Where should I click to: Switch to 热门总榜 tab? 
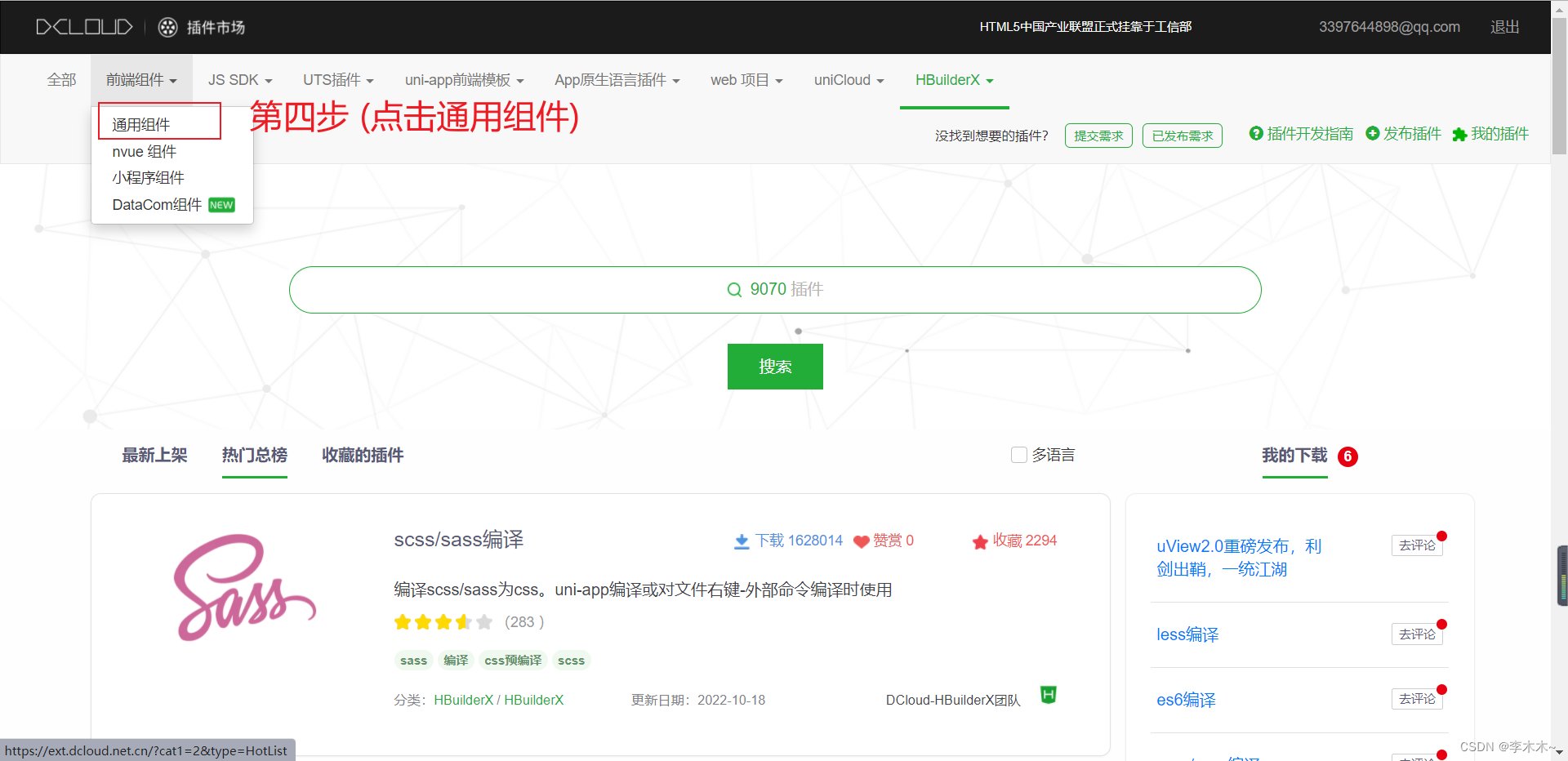(255, 456)
